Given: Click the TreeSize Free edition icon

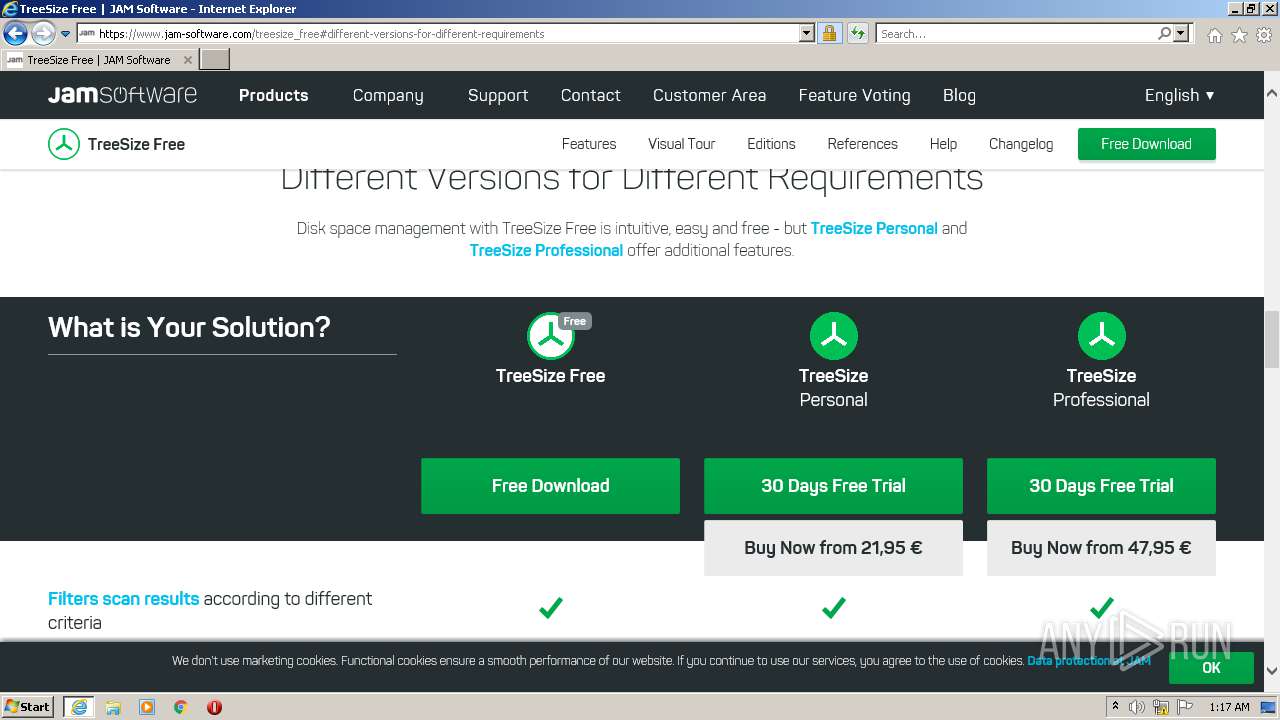Looking at the screenshot, I should tap(551, 336).
